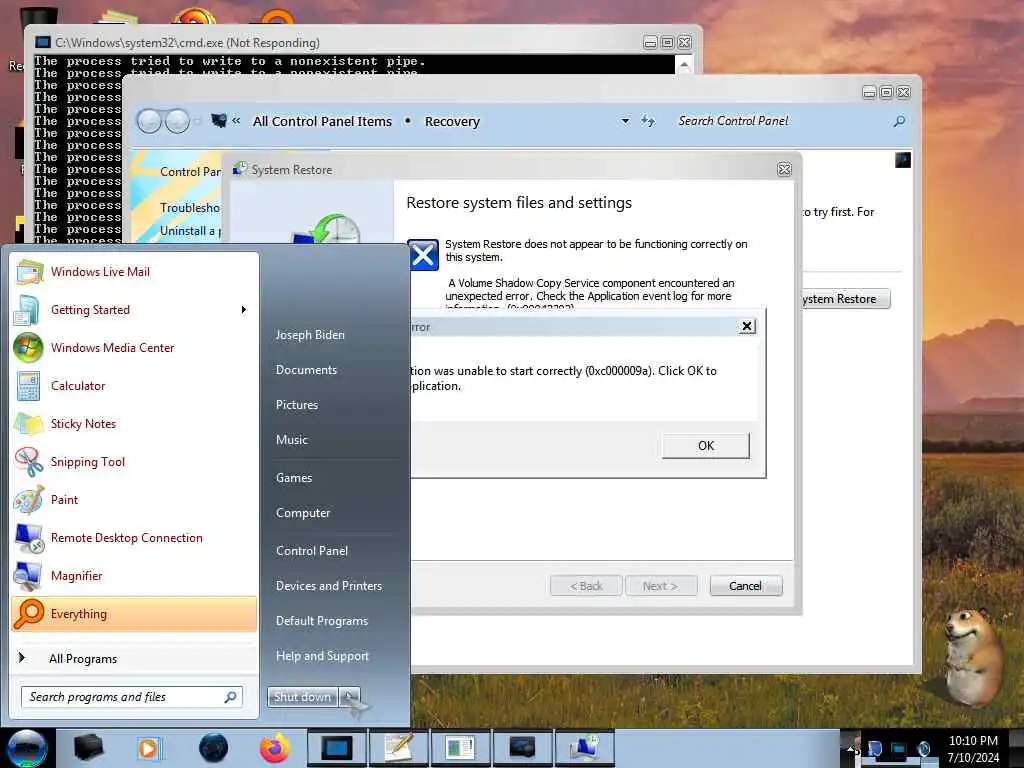Open the Everything search icon
1024x768 pixels.
tap(28, 614)
